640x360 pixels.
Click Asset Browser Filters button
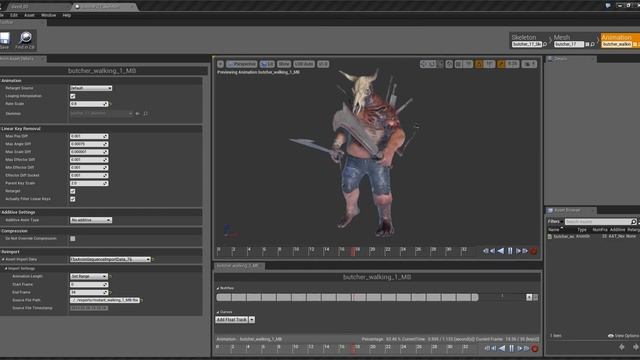click(554, 222)
